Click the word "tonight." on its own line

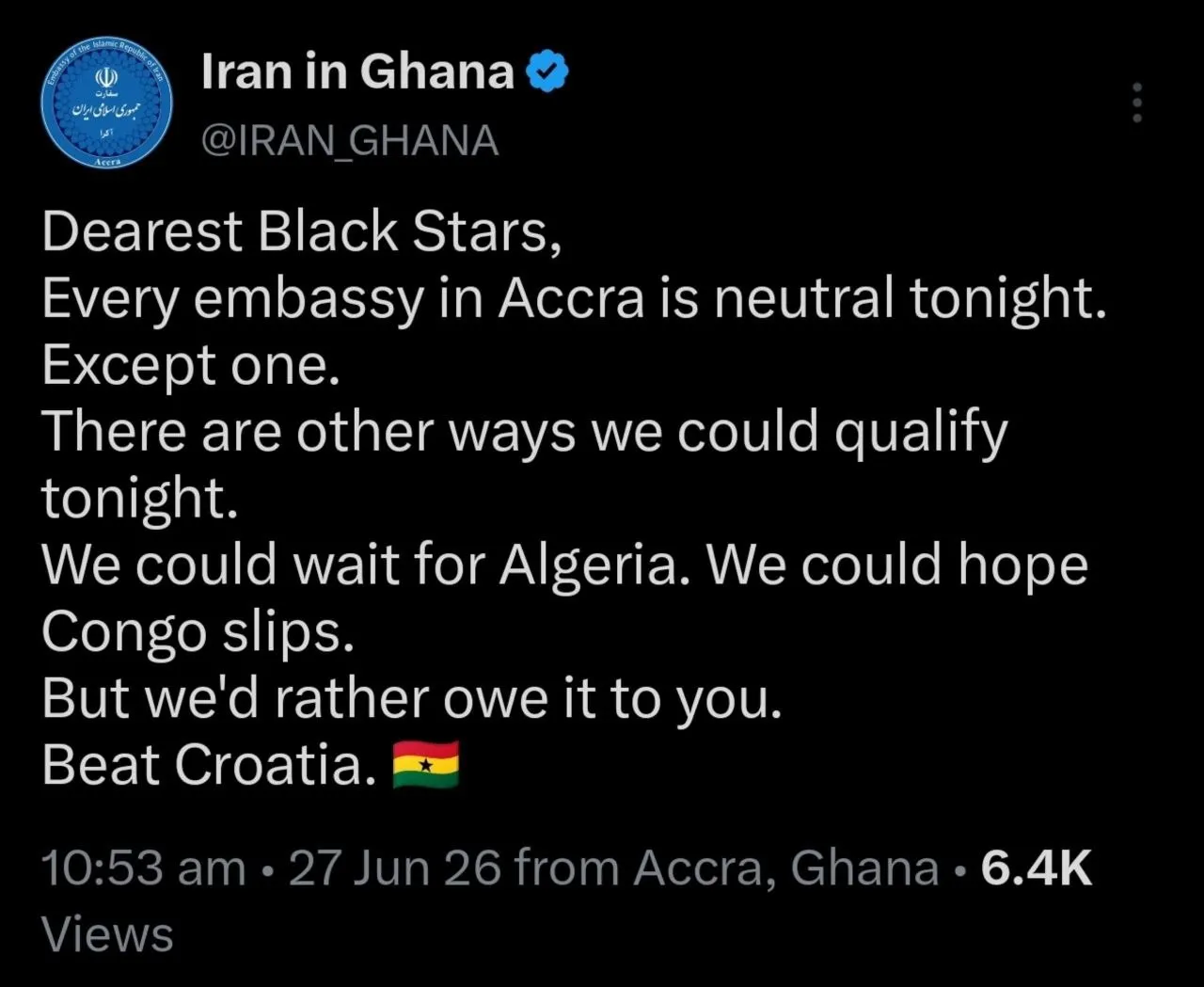point(139,499)
